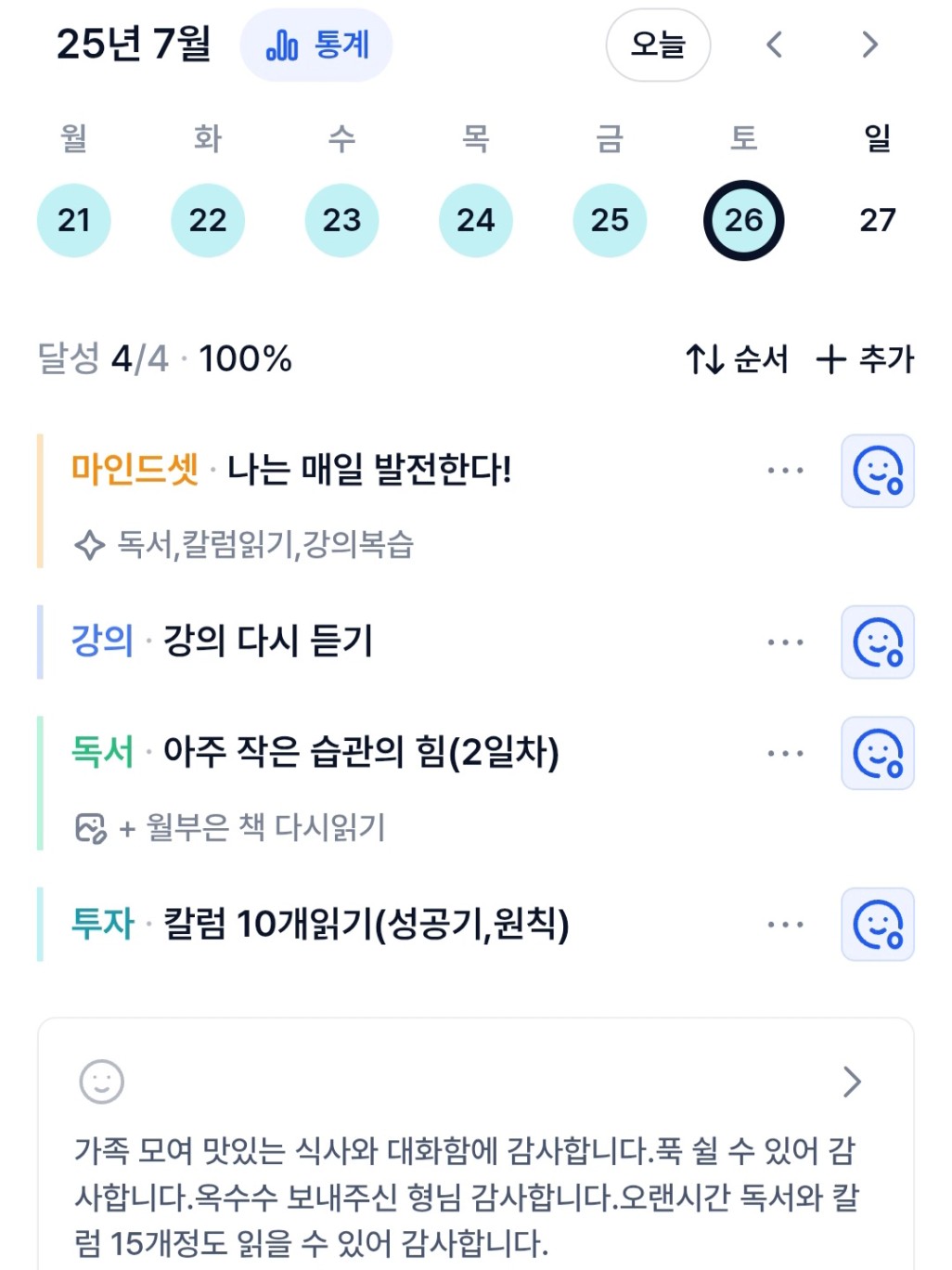The height and width of the screenshot is (1270, 952).
Task: Open the 월부은 책 다시읽기 photo memo icon
Action: [91, 827]
